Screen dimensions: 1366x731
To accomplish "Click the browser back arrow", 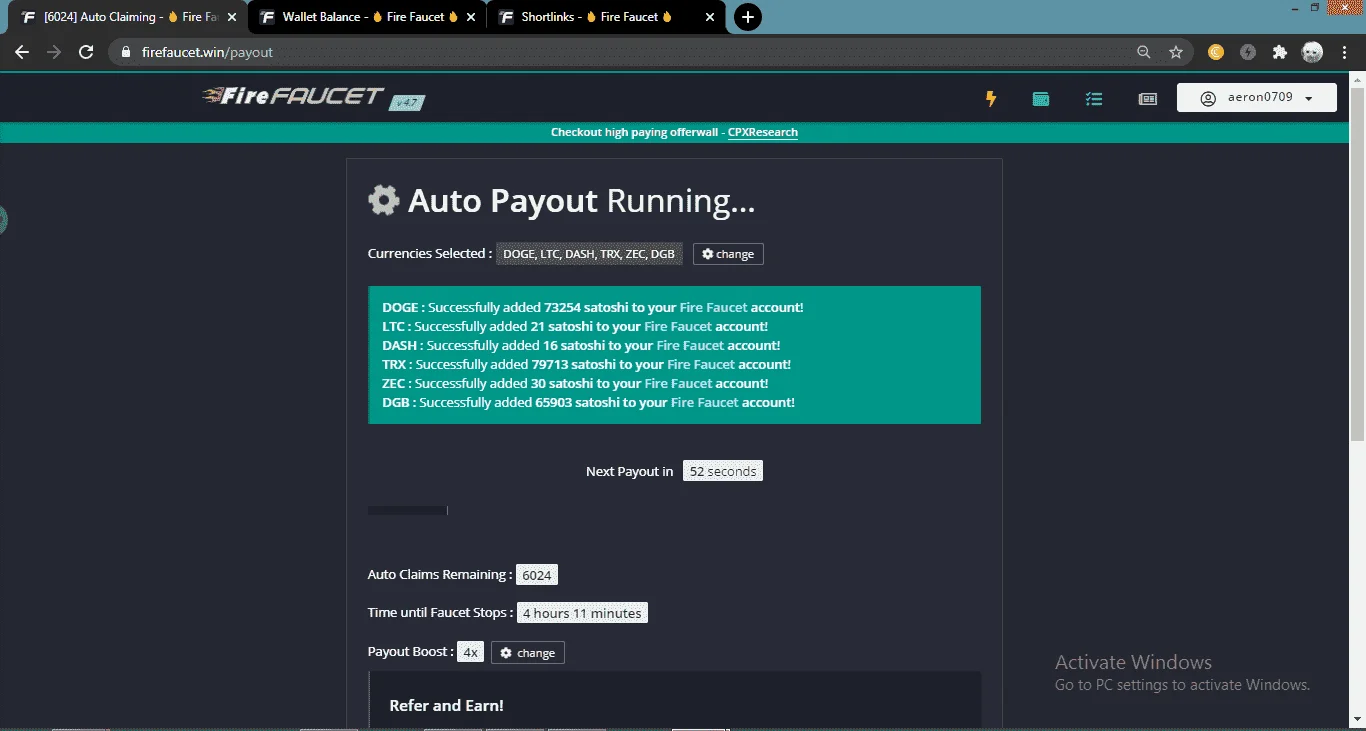I will point(22,52).
